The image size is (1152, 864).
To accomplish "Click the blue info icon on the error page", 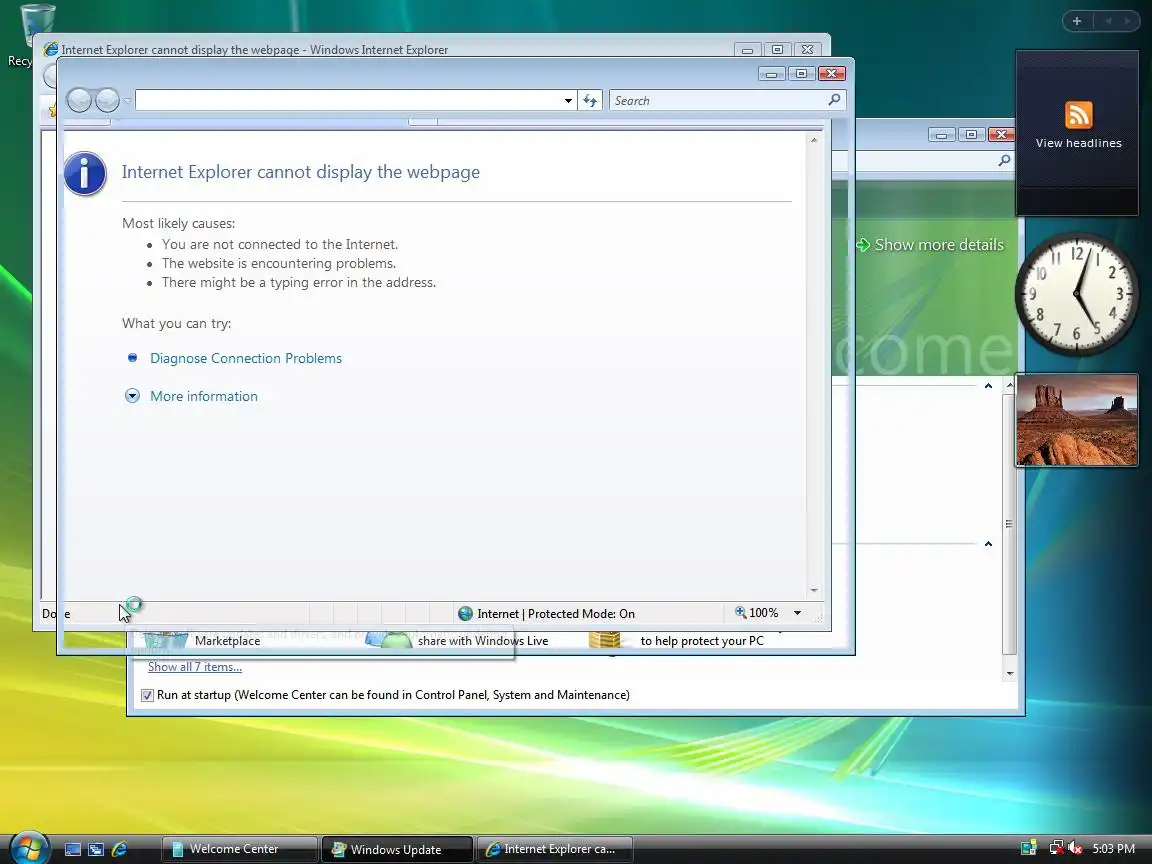I will point(84,173).
